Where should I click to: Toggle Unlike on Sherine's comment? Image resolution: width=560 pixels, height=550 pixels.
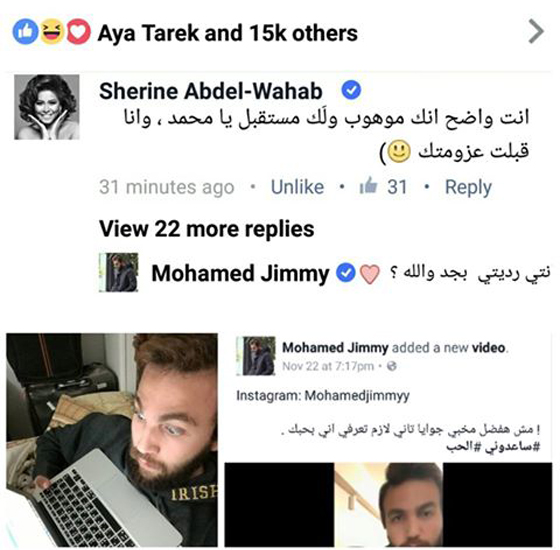tap(297, 187)
